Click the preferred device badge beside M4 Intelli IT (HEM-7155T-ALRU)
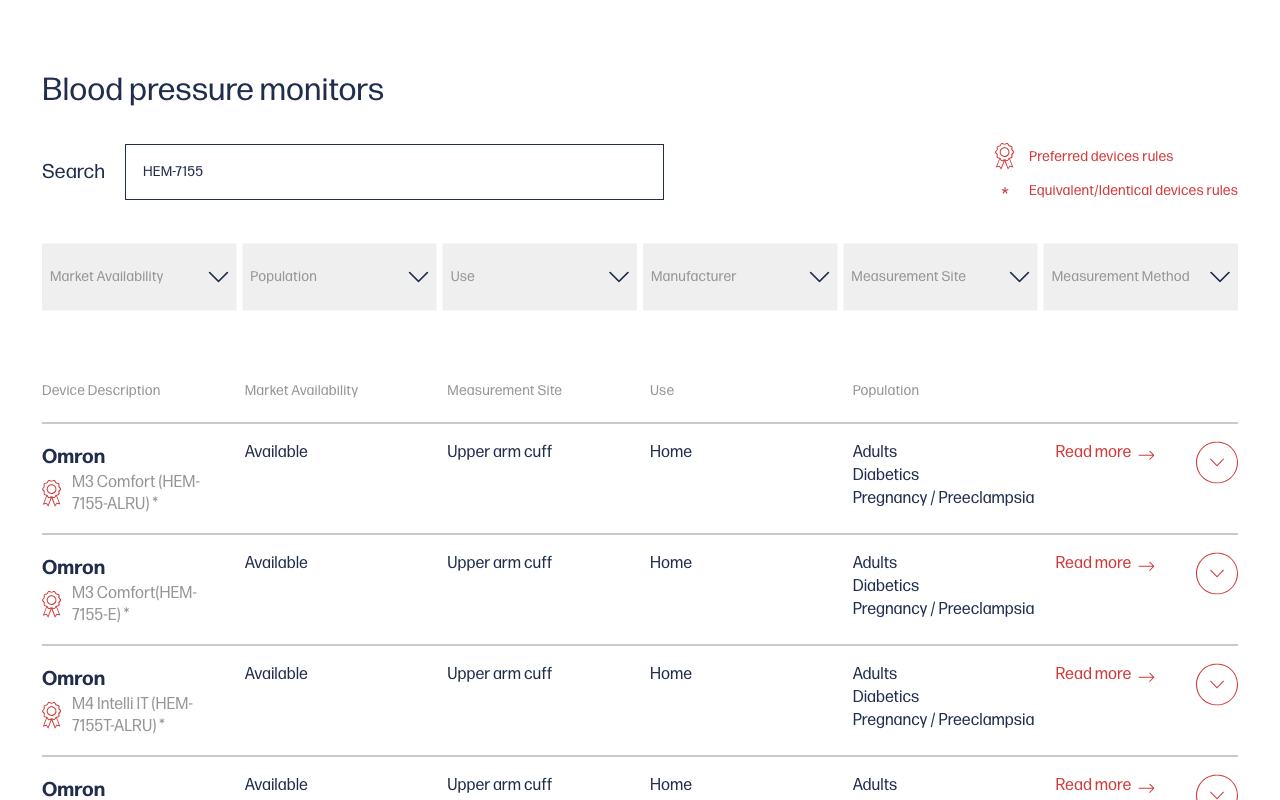Image resolution: width=1280 pixels, height=800 pixels. coord(52,714)
